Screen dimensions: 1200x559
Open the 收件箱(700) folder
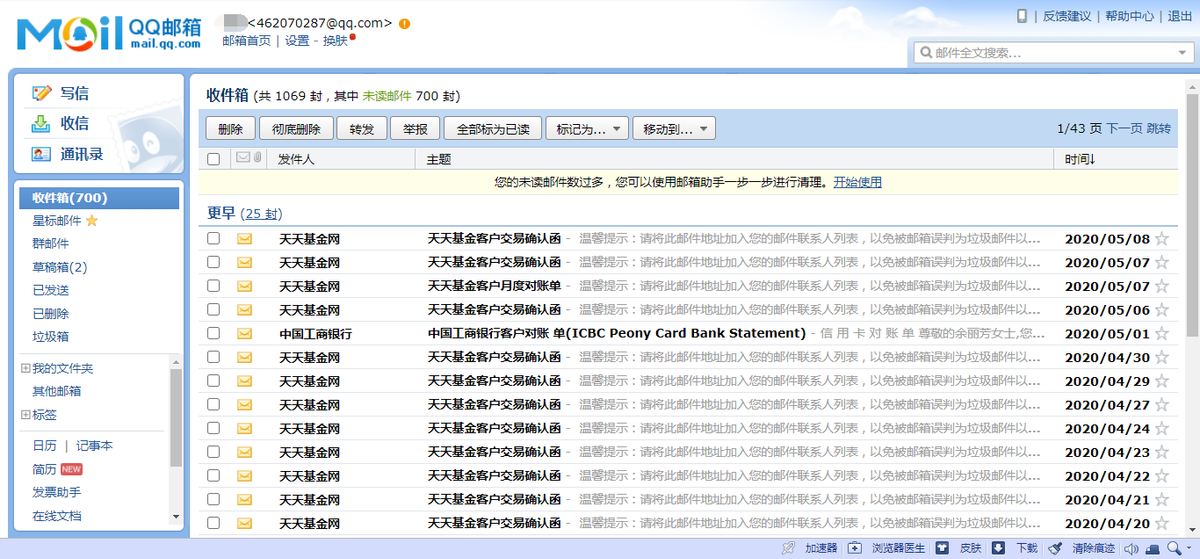[99, 198]
